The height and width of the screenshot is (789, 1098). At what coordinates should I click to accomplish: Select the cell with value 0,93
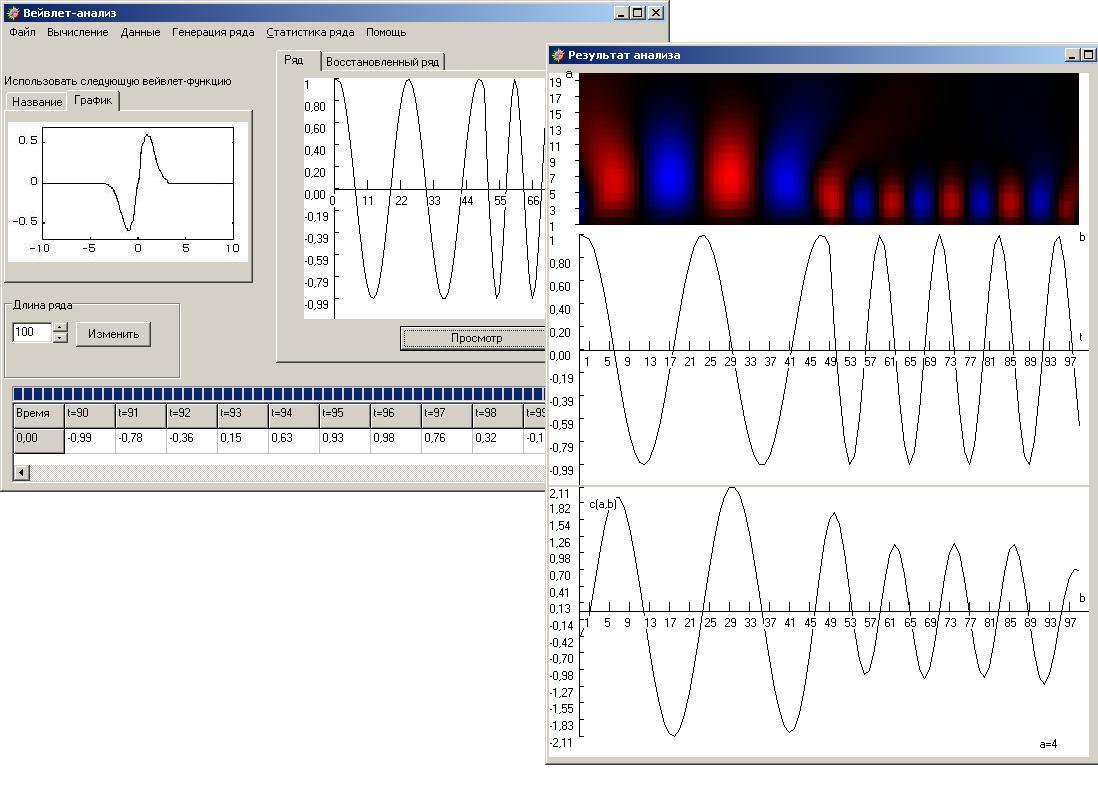point(345,440)
